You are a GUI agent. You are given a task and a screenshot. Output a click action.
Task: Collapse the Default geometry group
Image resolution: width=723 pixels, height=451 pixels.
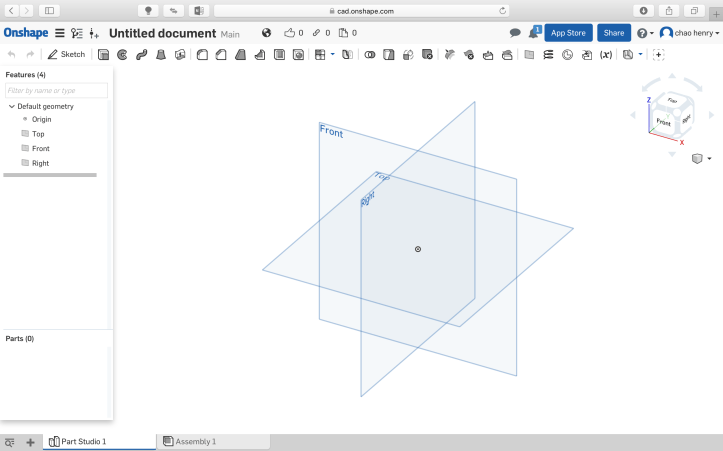11,106
